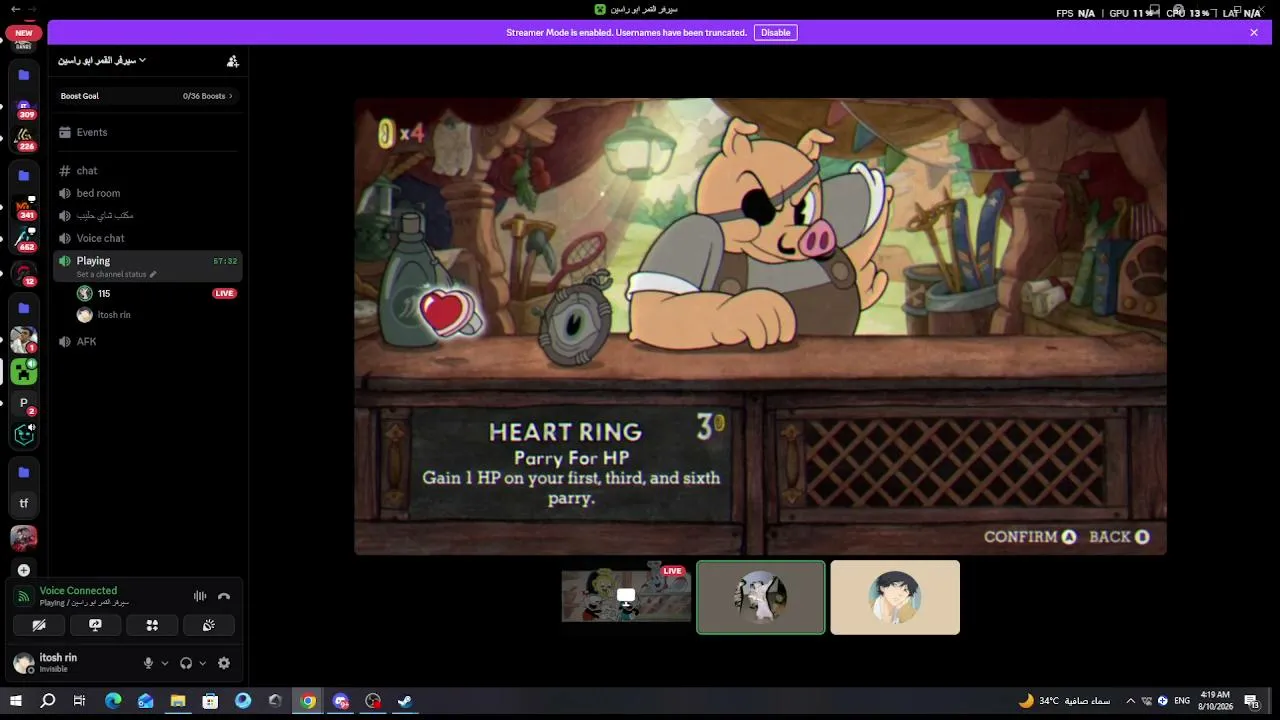Set a channel status link
1280x720 pixels.
(116, 274)
